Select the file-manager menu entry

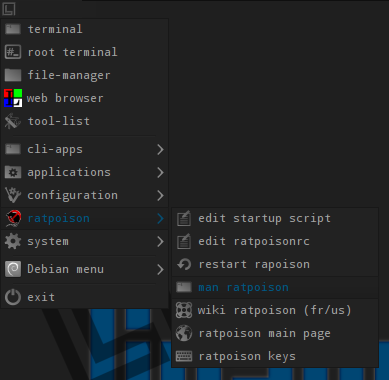coord(85,75)
